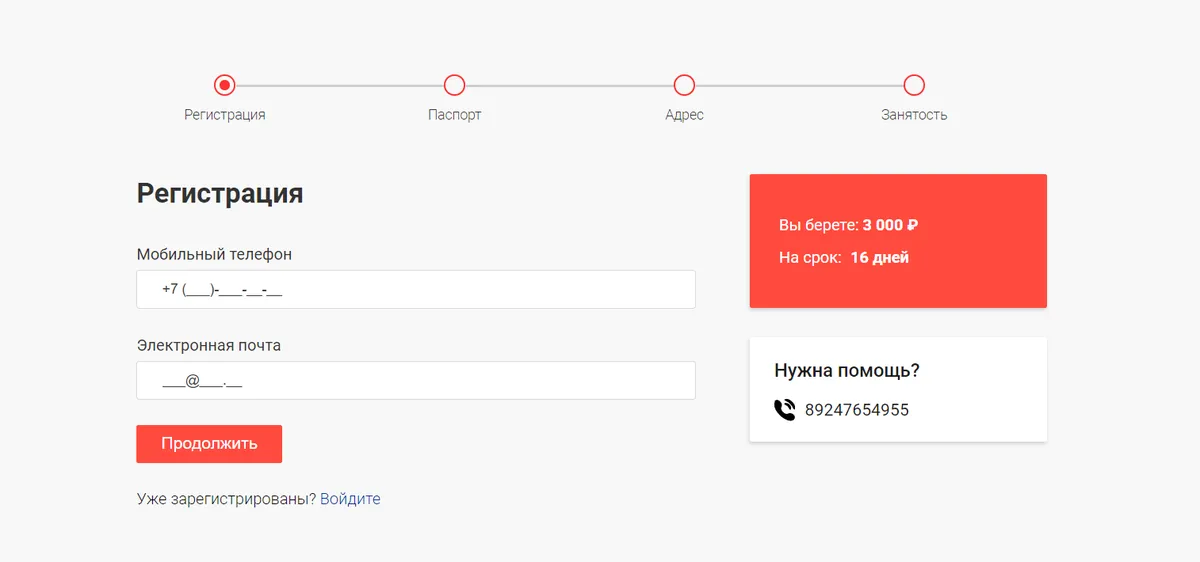Select the Регистрация step circle

point(225,85)
